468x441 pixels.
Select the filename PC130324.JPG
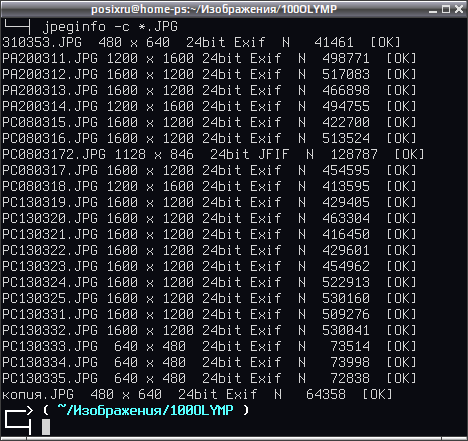pyautogui.click(x=50, y=282)
